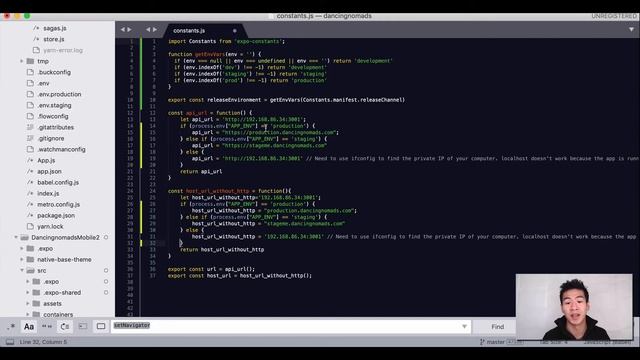Click the yarn.lock file icon
This screenshot has height=360, width=640.
30,227
